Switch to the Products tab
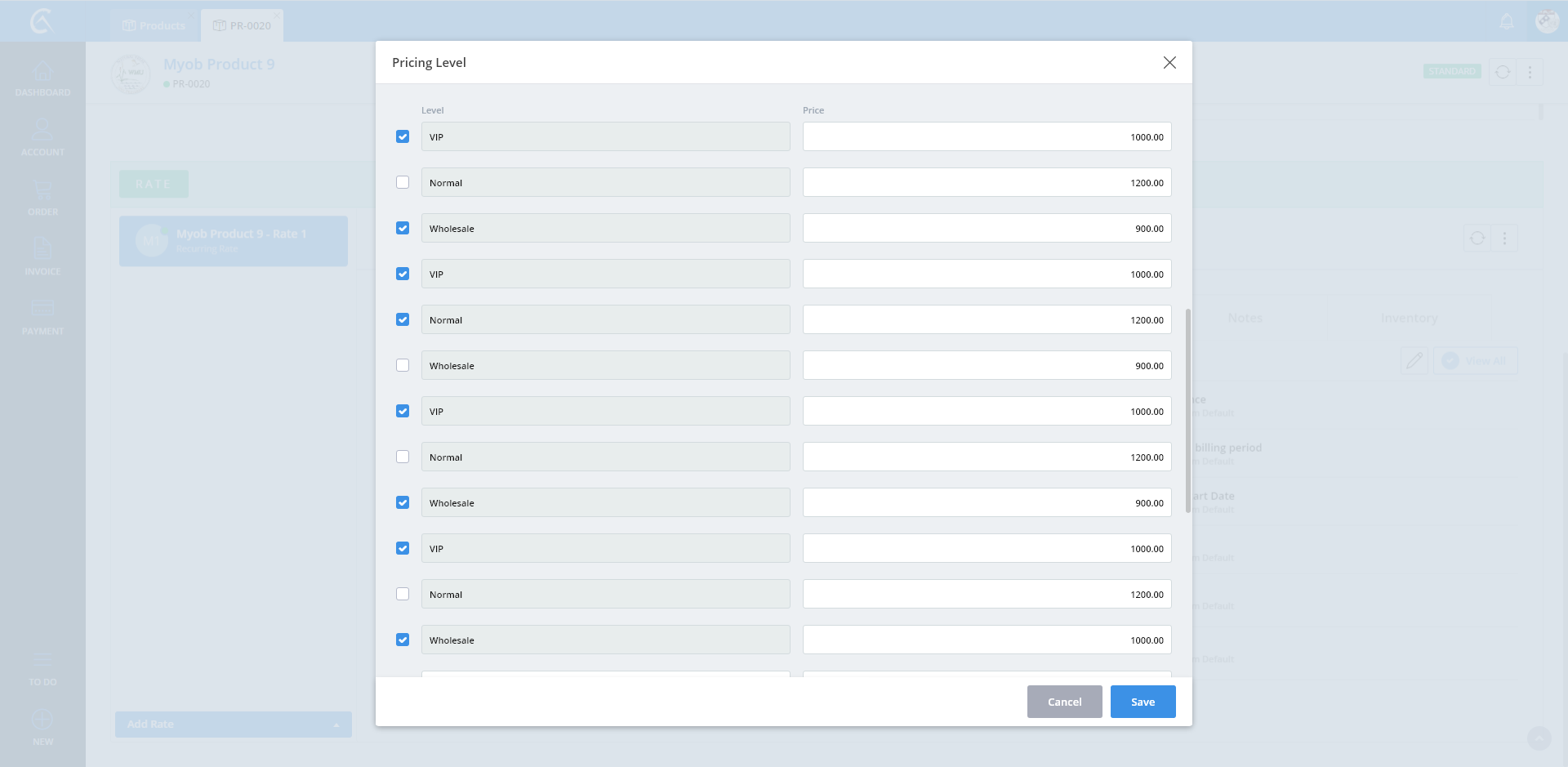The image size is (1568, 767). pyautogui.click(x=154, y=25)
